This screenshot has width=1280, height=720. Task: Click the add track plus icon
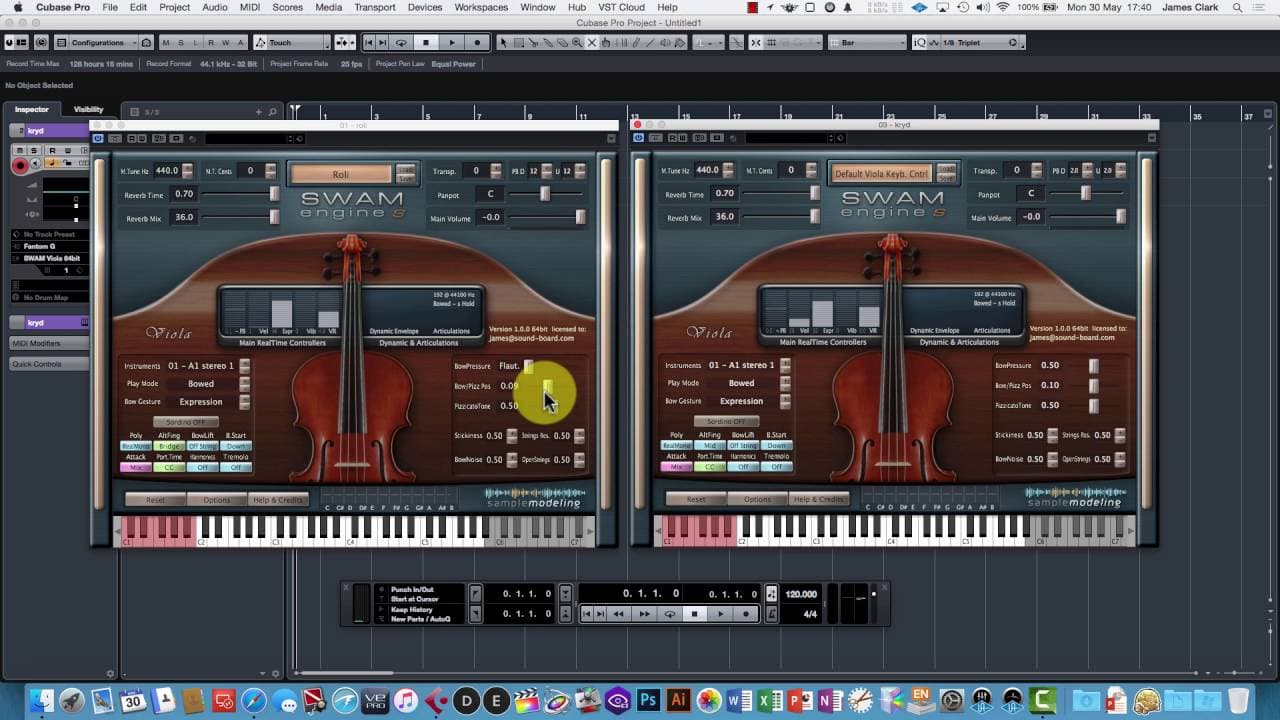click(x=259, y=112)
